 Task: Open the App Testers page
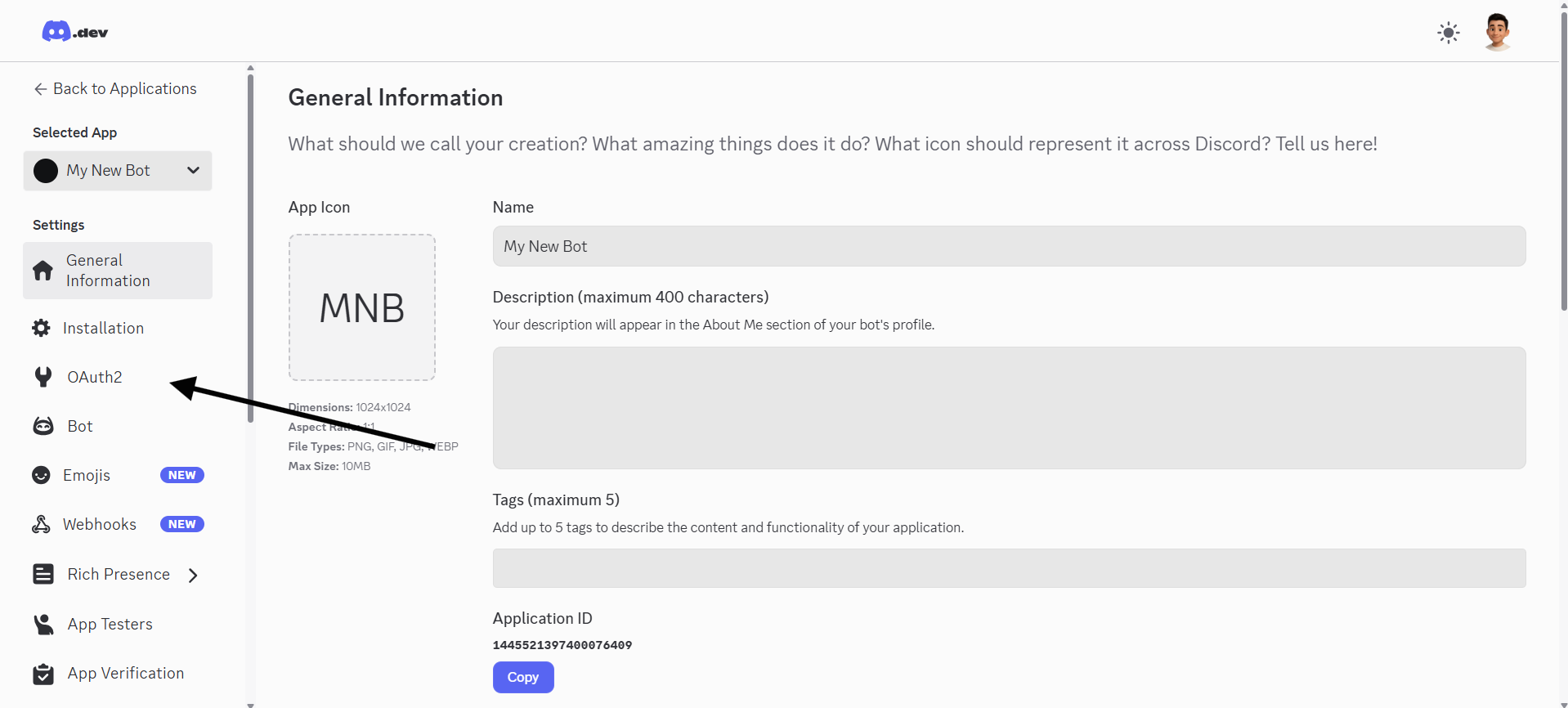coord(110,624)
